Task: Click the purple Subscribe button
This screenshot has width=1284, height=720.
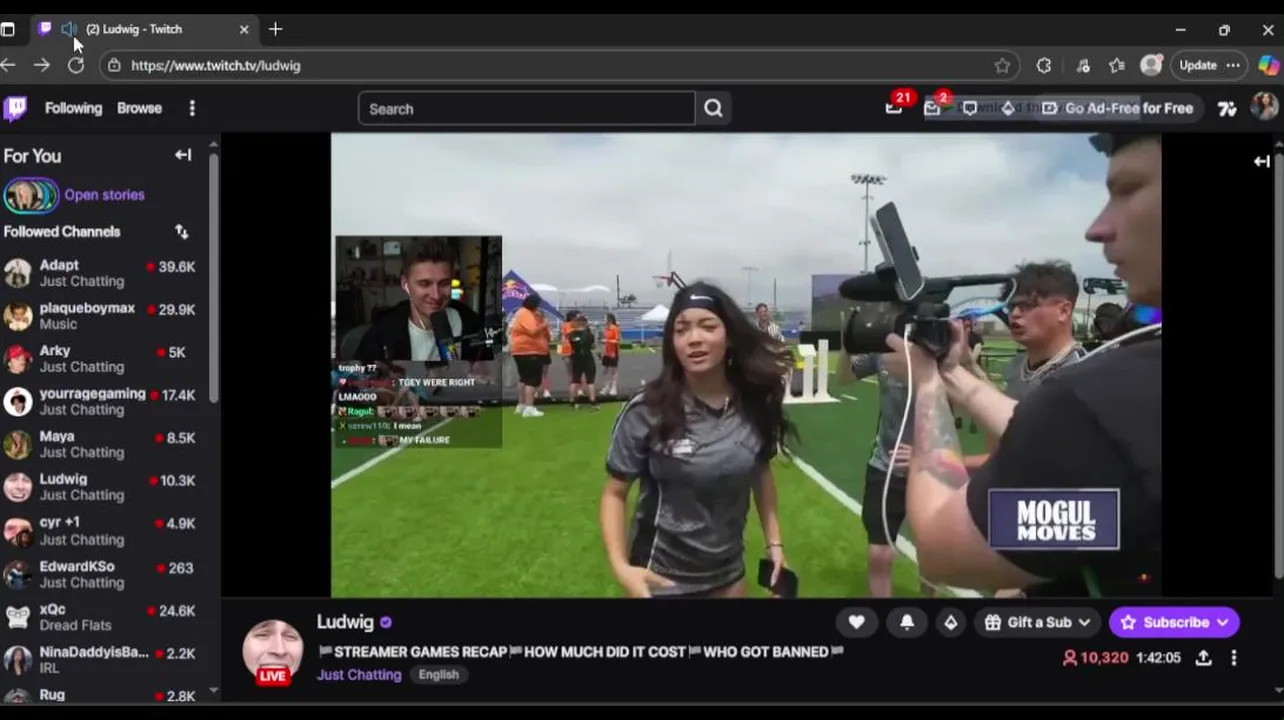Action: 1174,622
